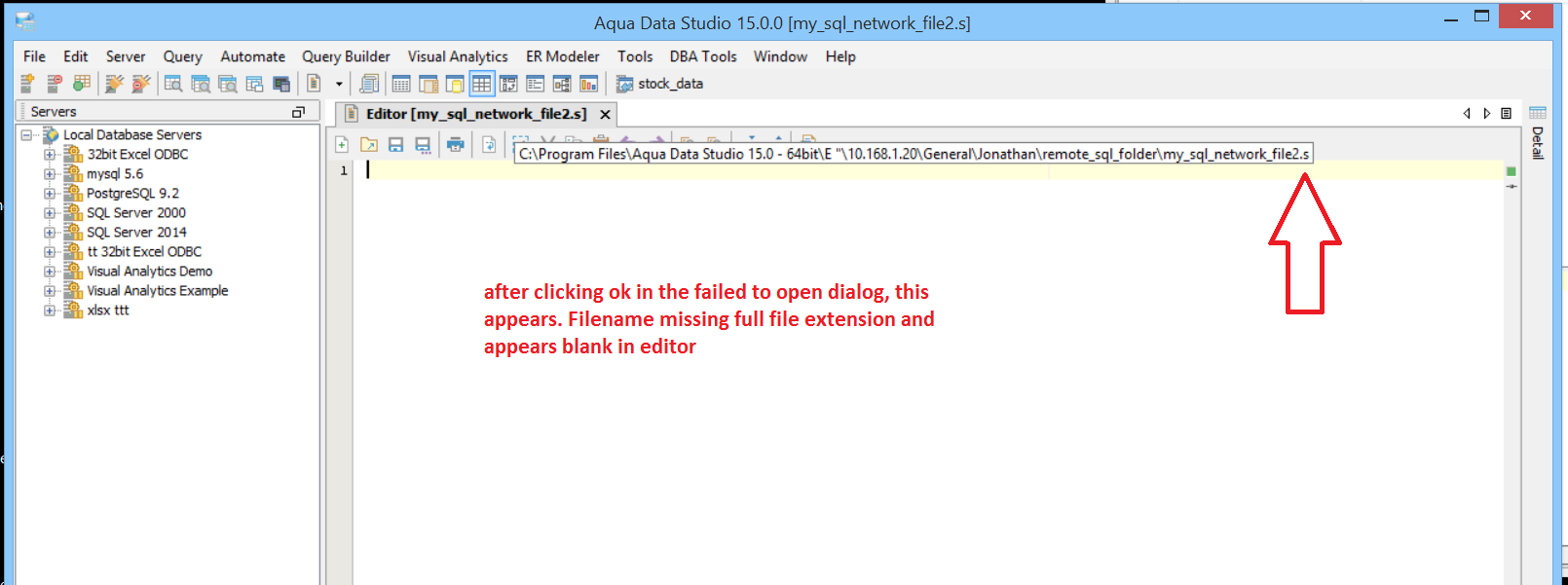Expand the tt 32bit Excel ODBC node
1568x585 pixels.
[x=50, y=252]
